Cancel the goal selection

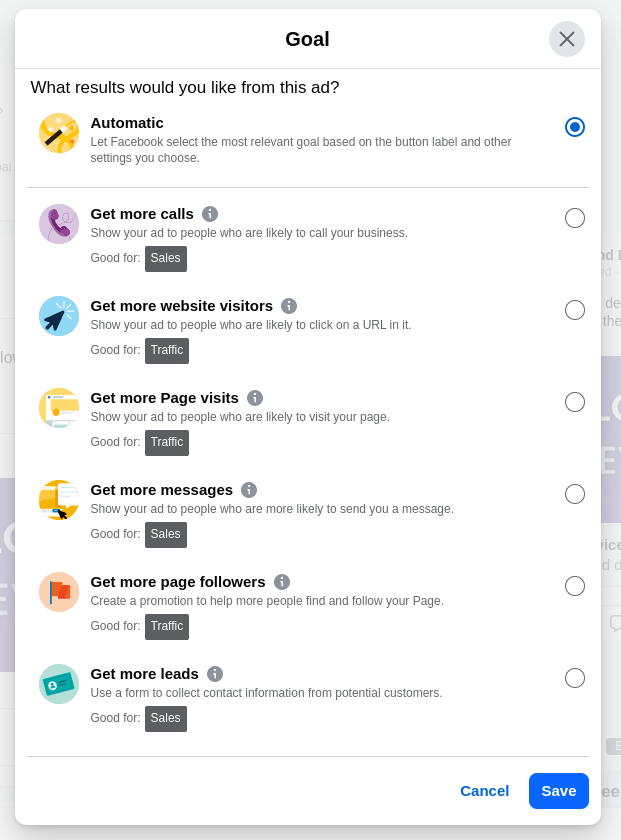click(484, 791)
